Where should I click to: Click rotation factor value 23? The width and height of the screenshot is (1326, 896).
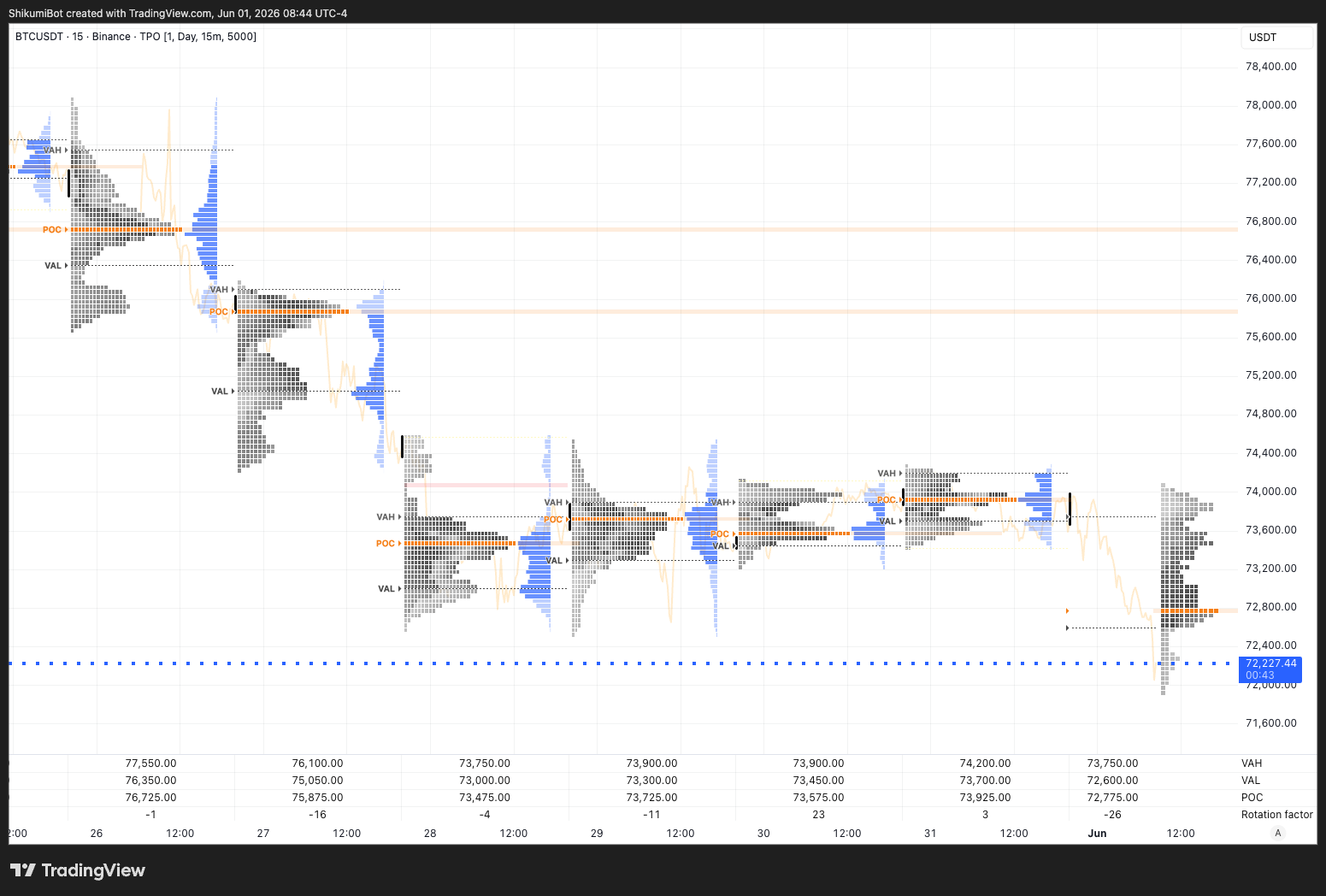819,815
